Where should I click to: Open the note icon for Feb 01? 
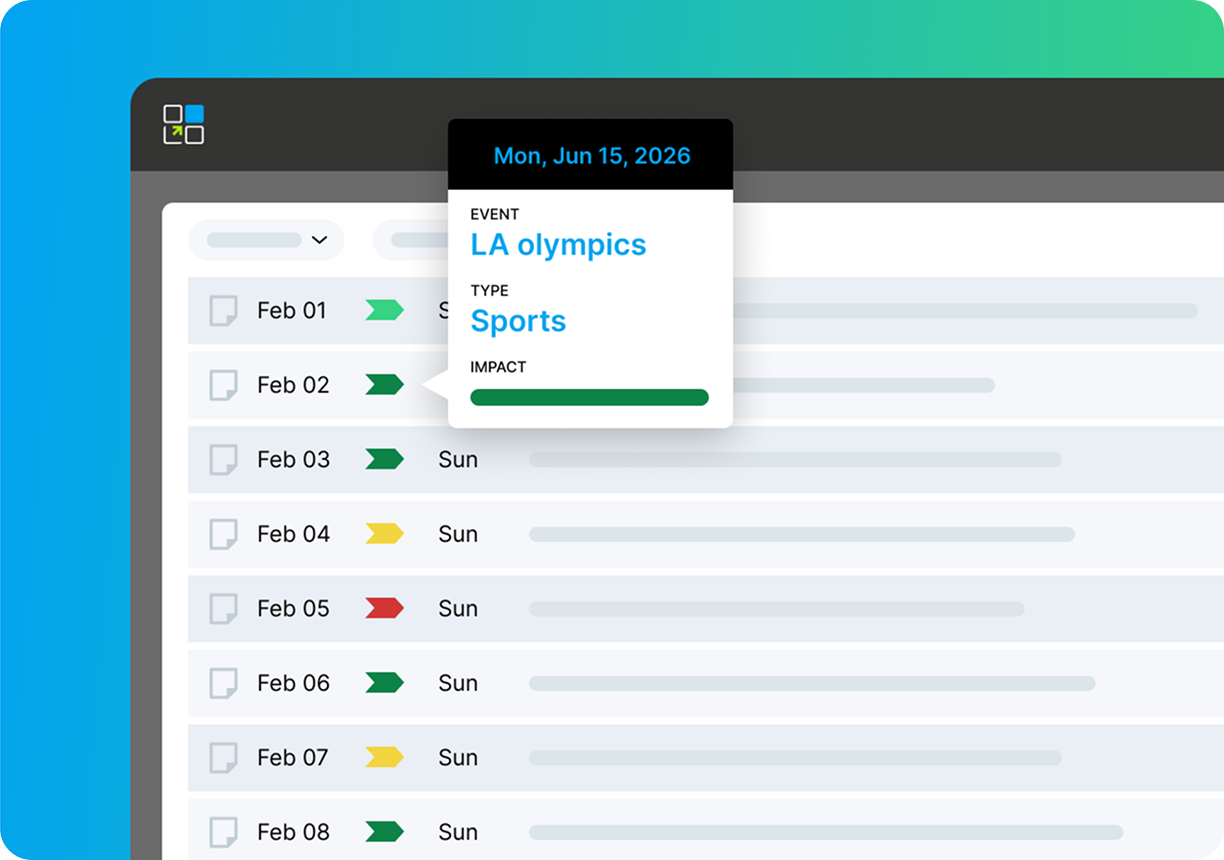[x=223, y=310]
